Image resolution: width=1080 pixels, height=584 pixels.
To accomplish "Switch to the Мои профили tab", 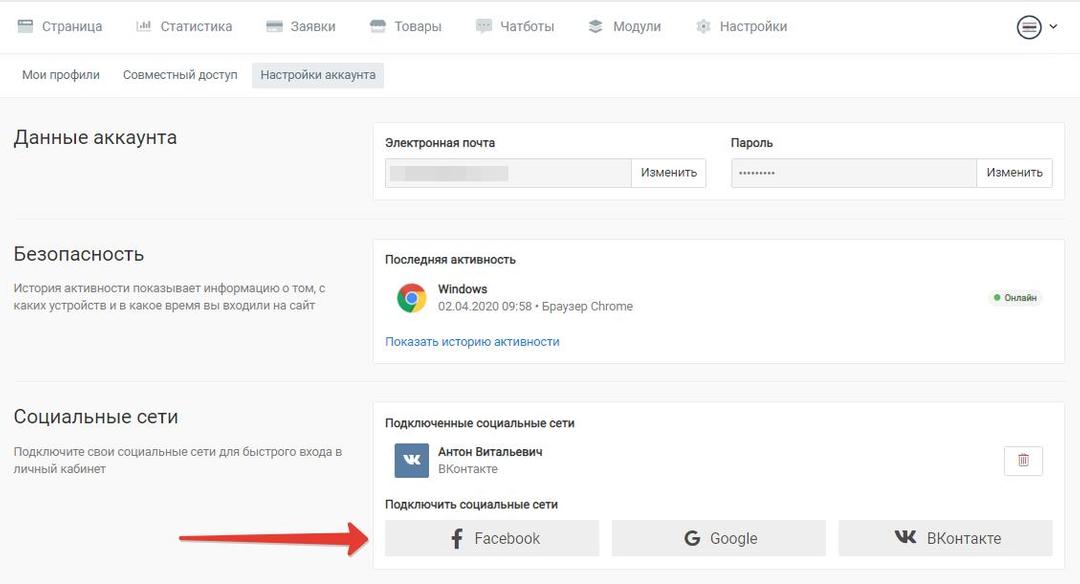I will (61, 74).
